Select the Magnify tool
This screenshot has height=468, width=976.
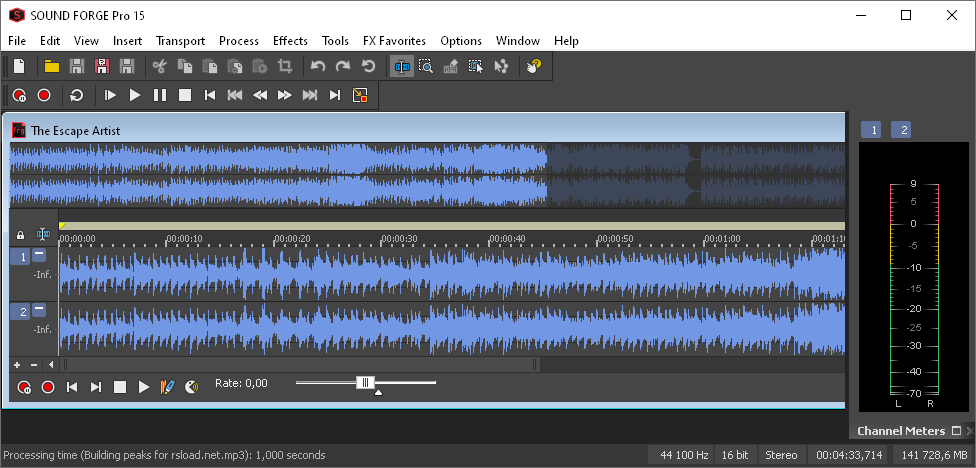point(426,66)
